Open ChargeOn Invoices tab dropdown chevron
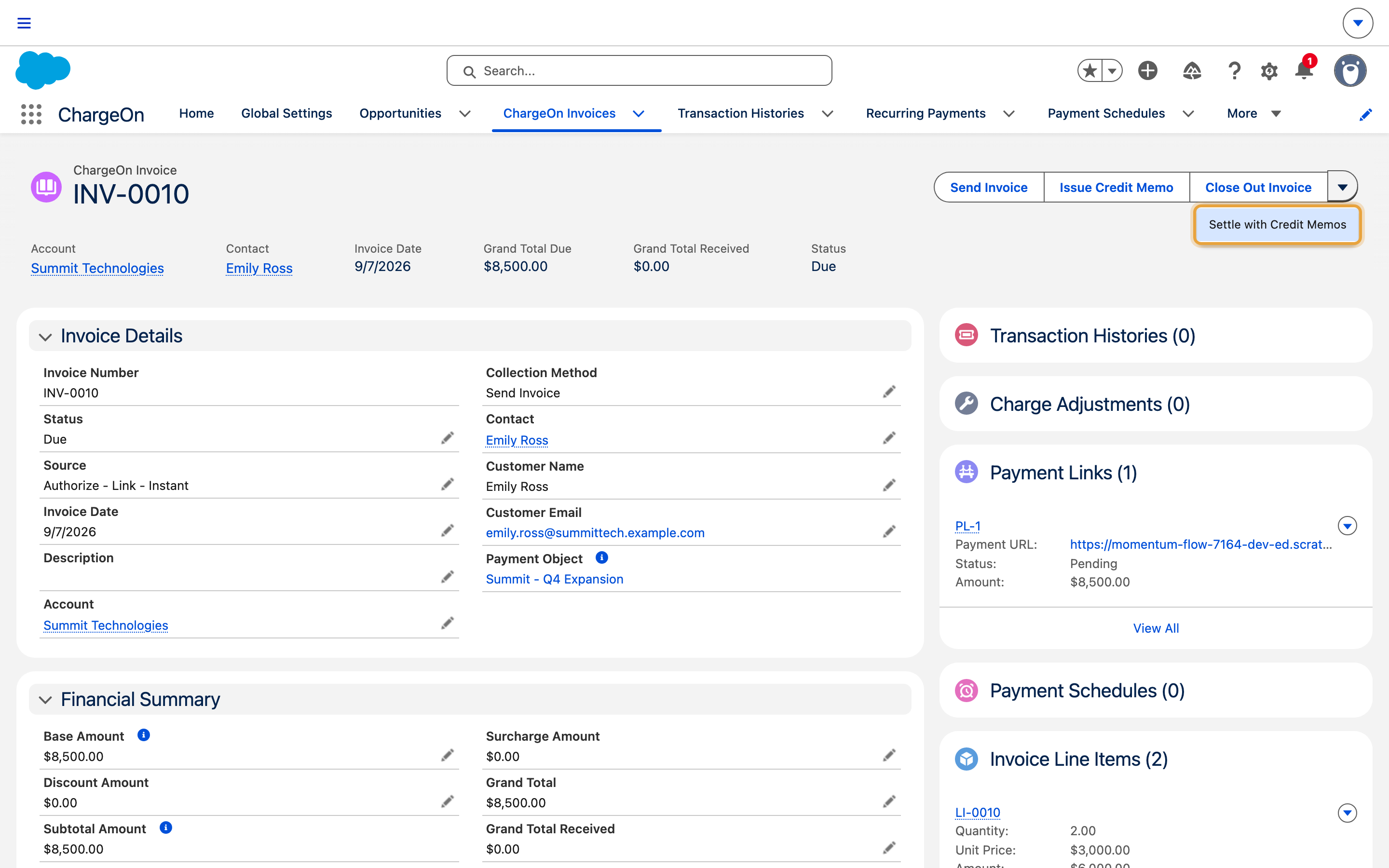This screenshot has height=868, width=1389. pyautogui.click(x=639, y=114)
